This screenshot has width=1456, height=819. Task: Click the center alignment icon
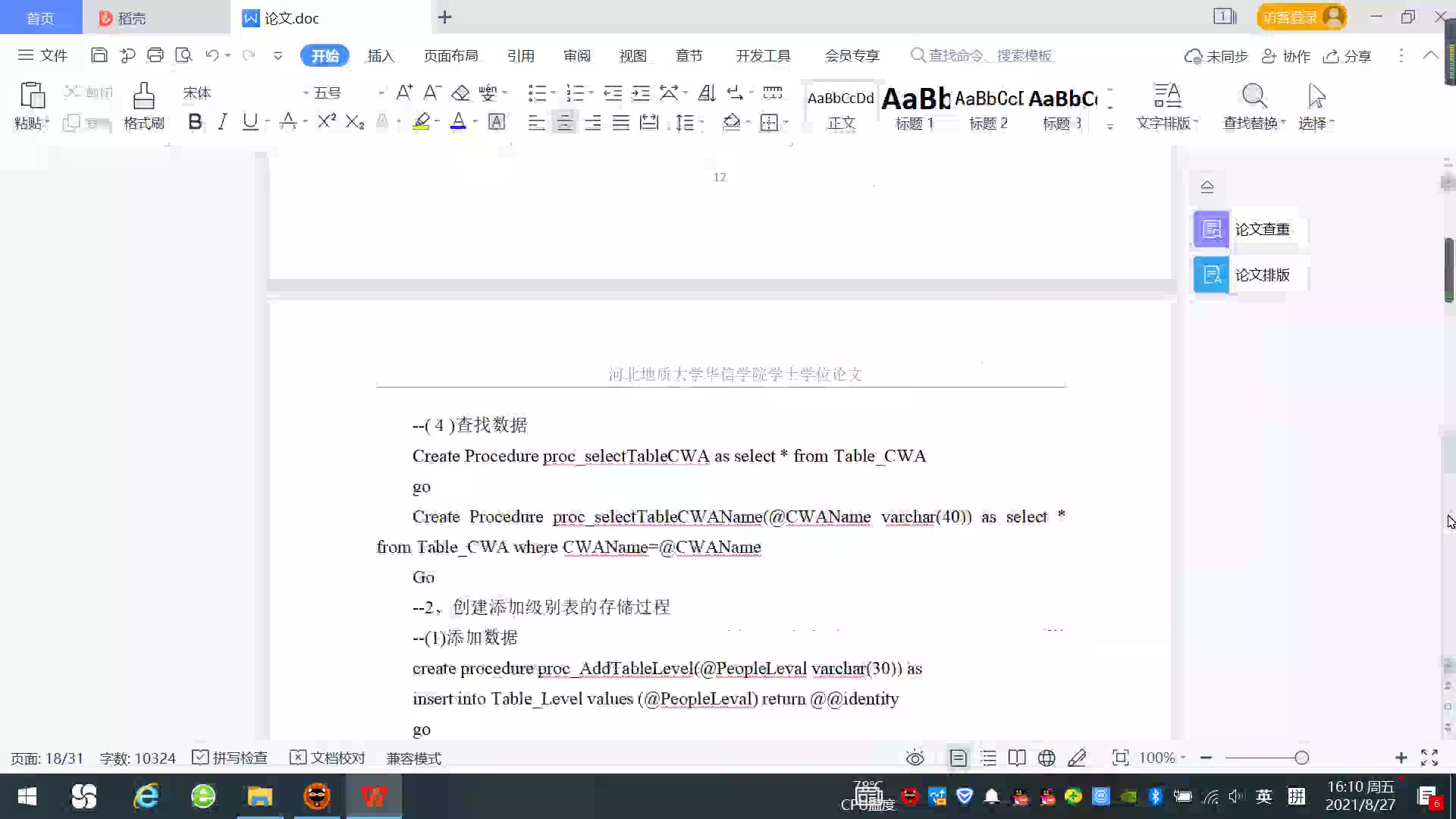pyautogui.click(x=564, y=122)
